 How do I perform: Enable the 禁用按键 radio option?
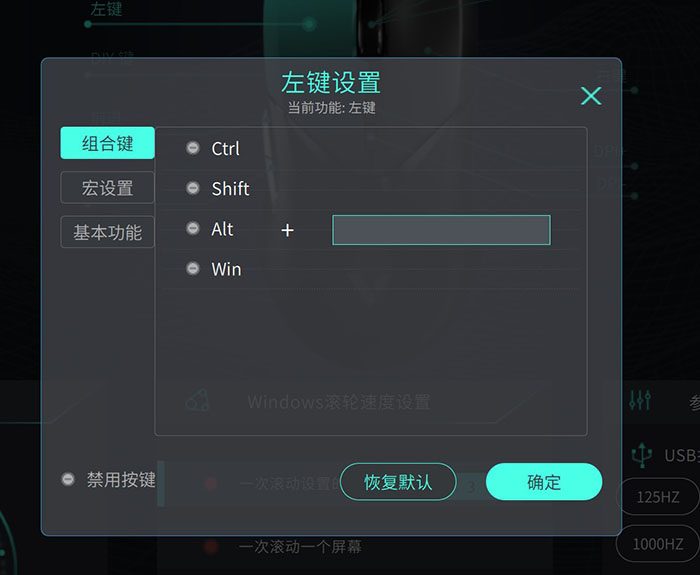[x=68, y=479]
